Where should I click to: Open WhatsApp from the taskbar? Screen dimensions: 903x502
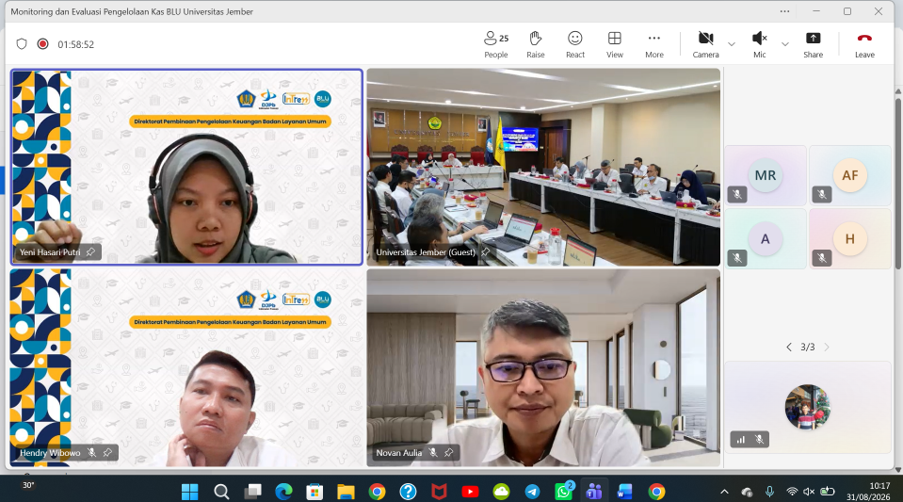pyautogui.click(x=564, y=491)
